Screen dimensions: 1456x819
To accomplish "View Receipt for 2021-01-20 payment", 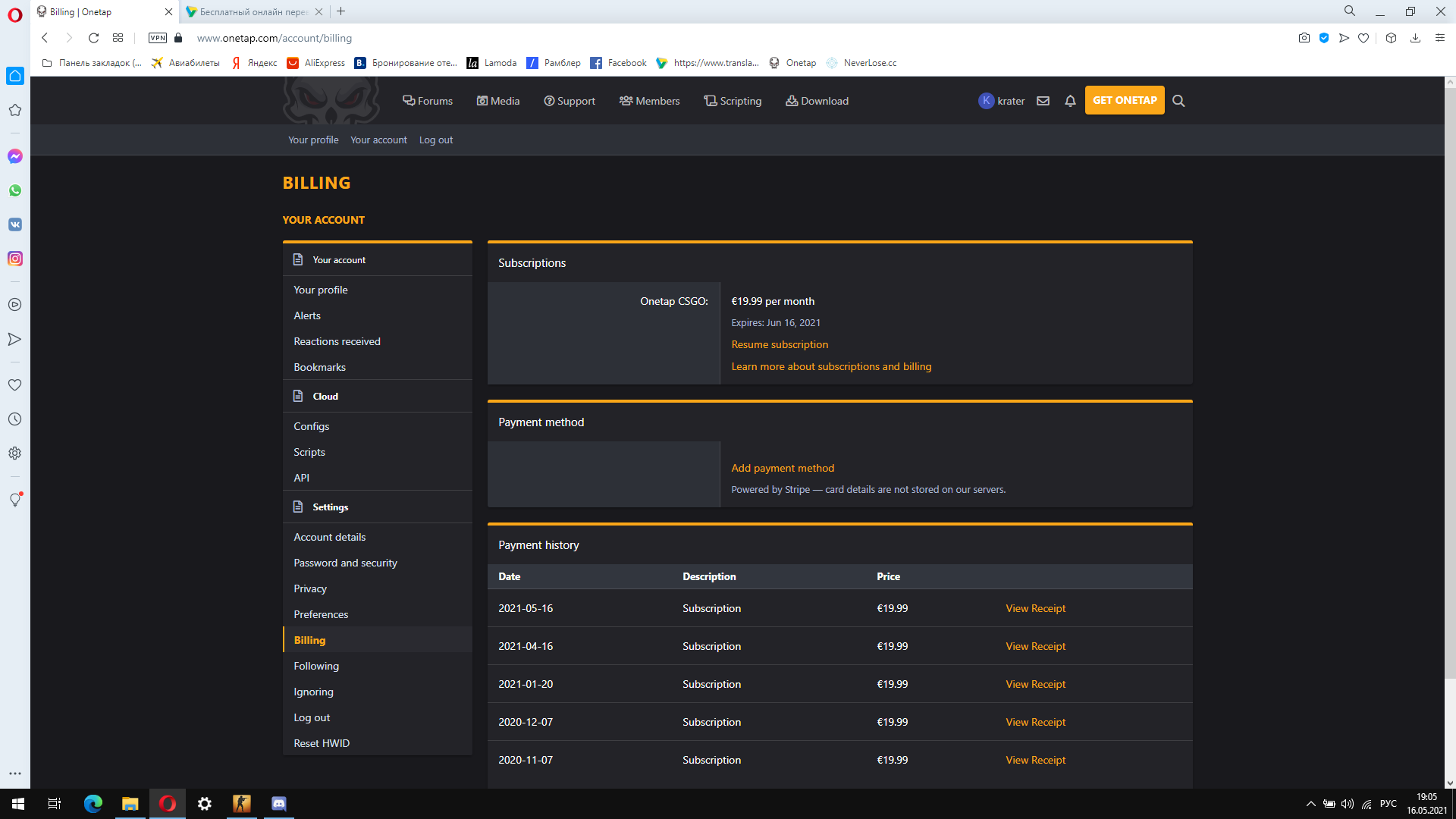I will (x=1035, y=684).
